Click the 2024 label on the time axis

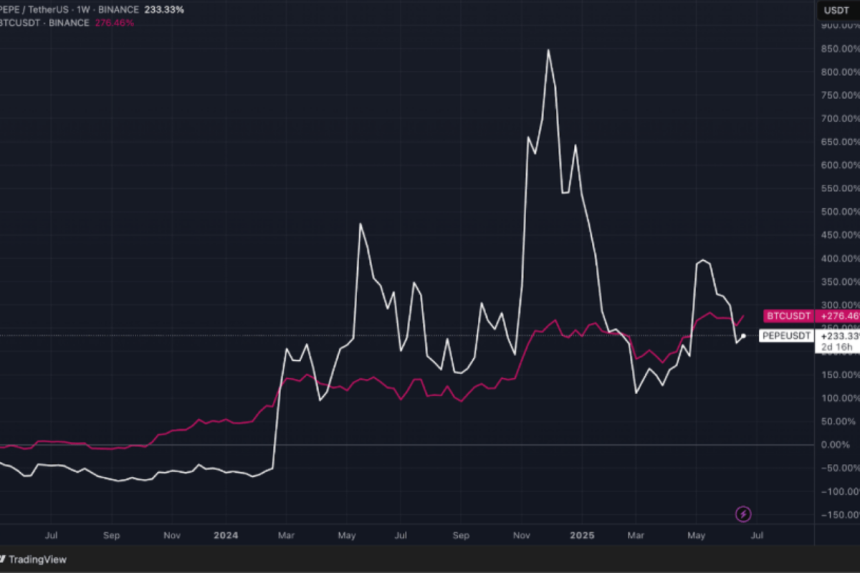pyautogui.click(x=226, y=535)
